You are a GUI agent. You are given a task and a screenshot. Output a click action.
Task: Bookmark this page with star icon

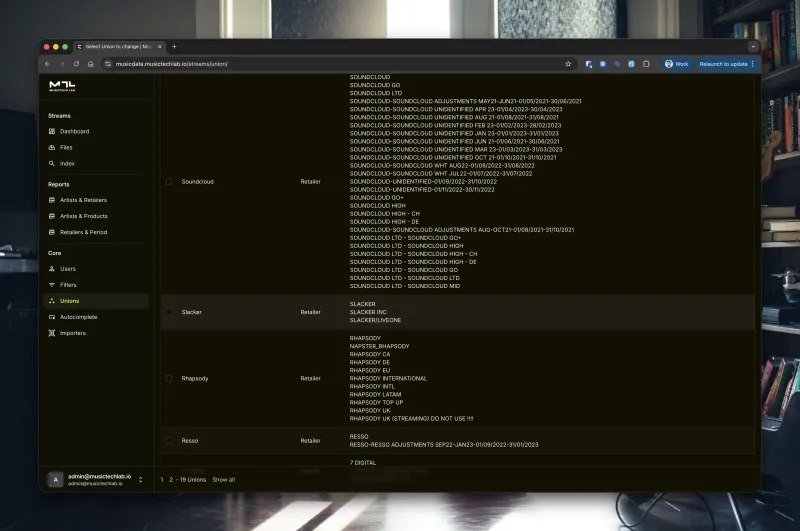[568, 64]
